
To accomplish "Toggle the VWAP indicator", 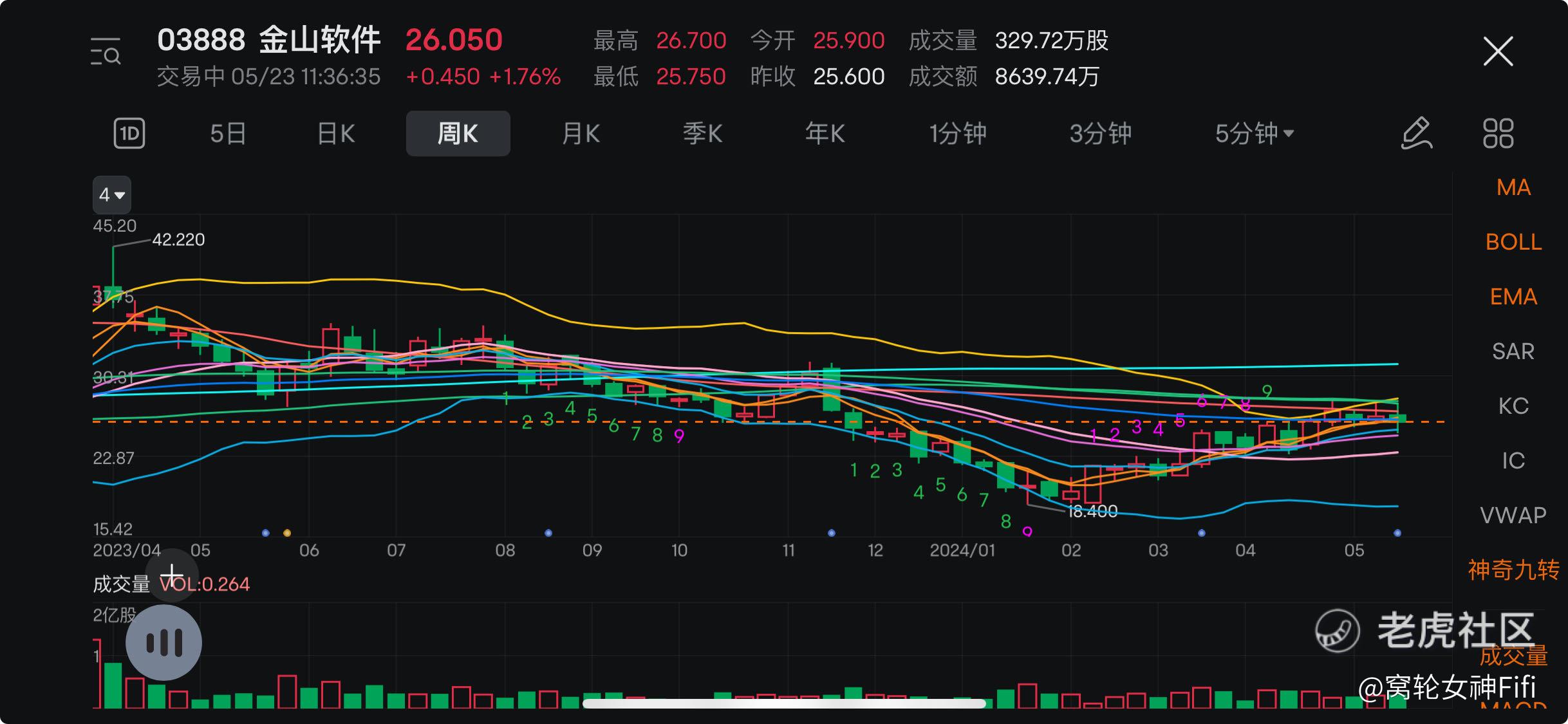I will 1513,515.
